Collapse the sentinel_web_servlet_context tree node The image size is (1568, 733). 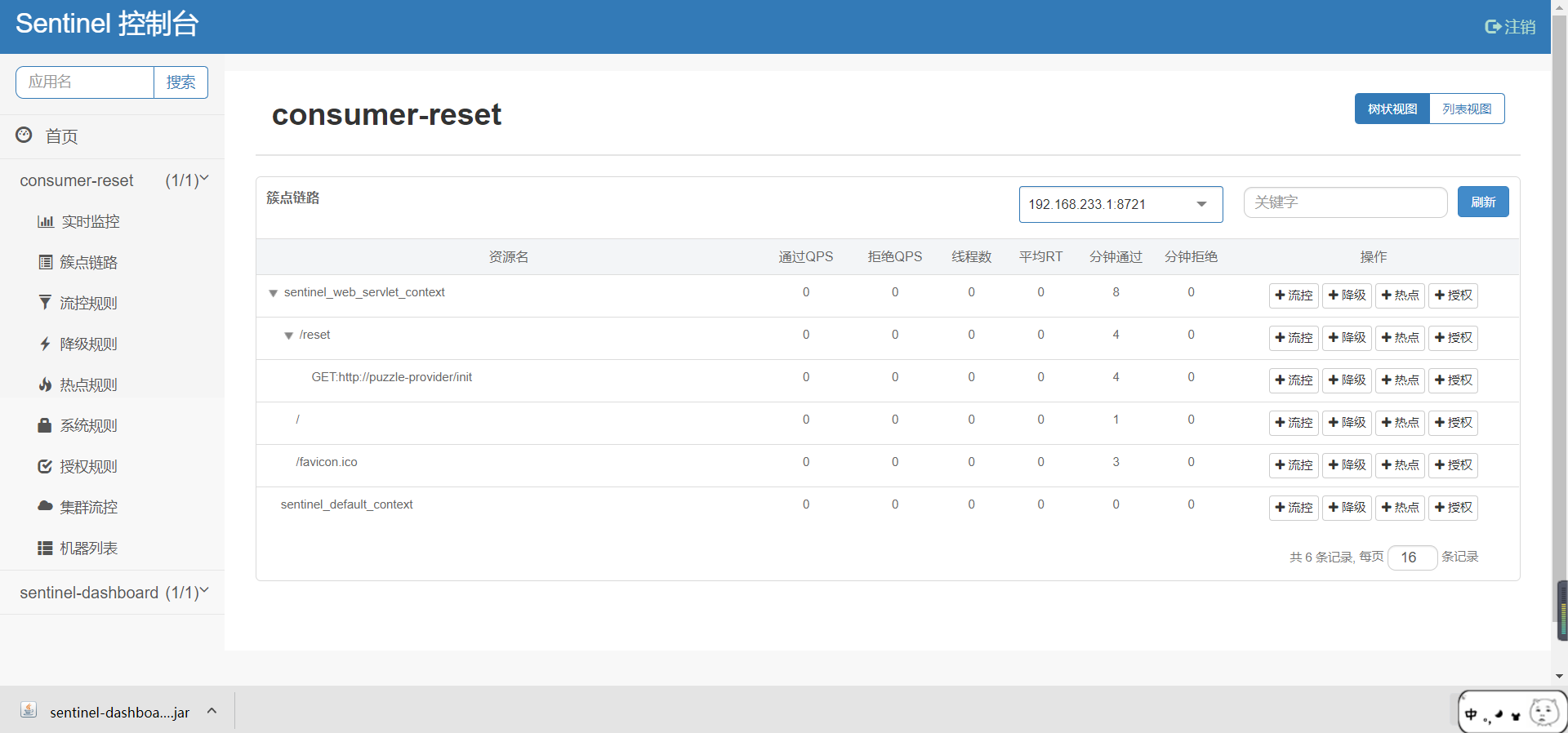[274, 293]
